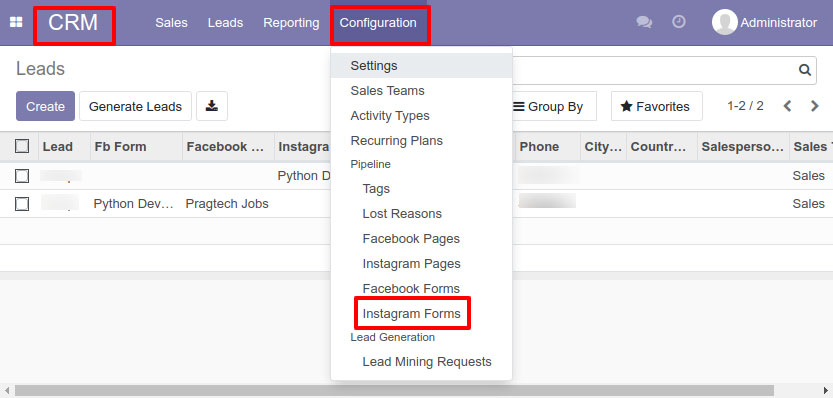The height and width of the screenshot is (398, 833).
Task: Select Tags under Pipeline
Action: (421, 189)
